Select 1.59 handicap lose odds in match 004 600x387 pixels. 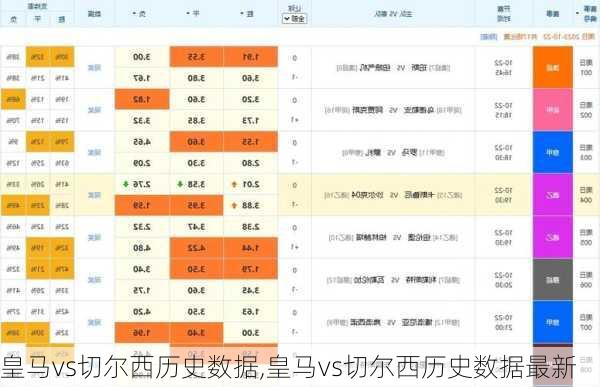tap(142, 206)
